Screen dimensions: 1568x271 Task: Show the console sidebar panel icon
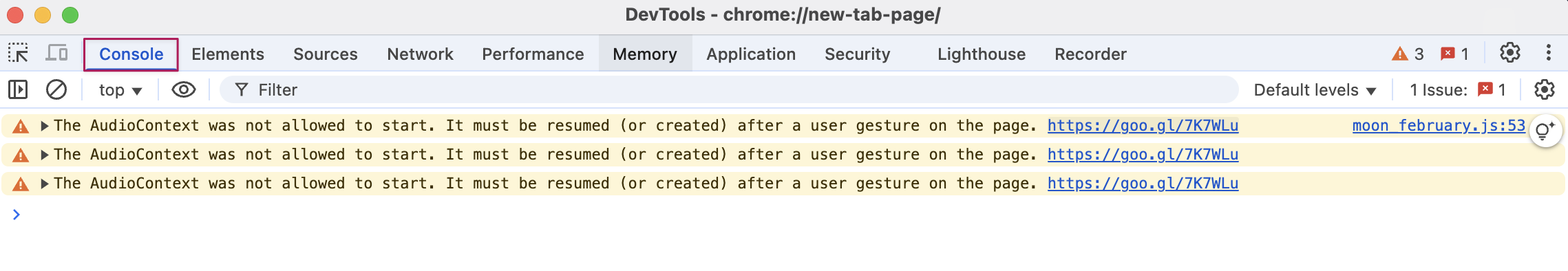(x=18, y=89)
